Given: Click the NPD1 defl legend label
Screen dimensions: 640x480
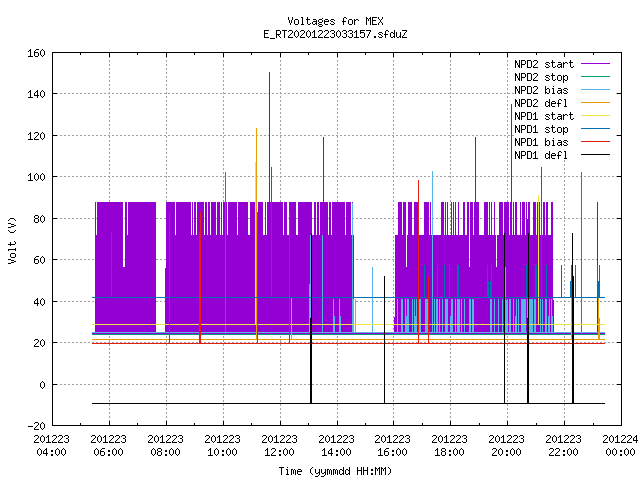Looking at the screenshot, I should tap(541, 156).
